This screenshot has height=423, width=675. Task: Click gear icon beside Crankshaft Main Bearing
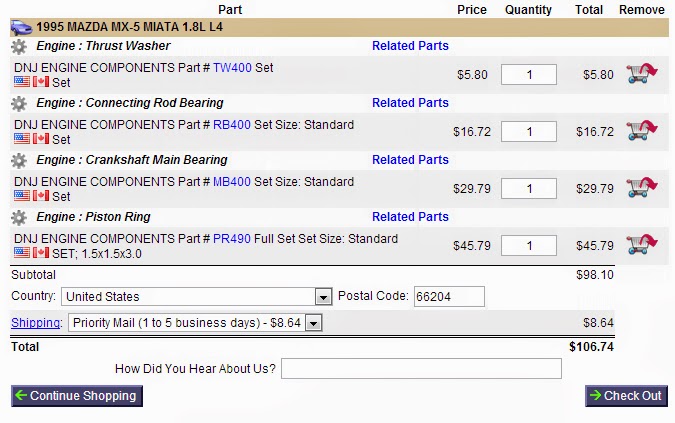19,160
